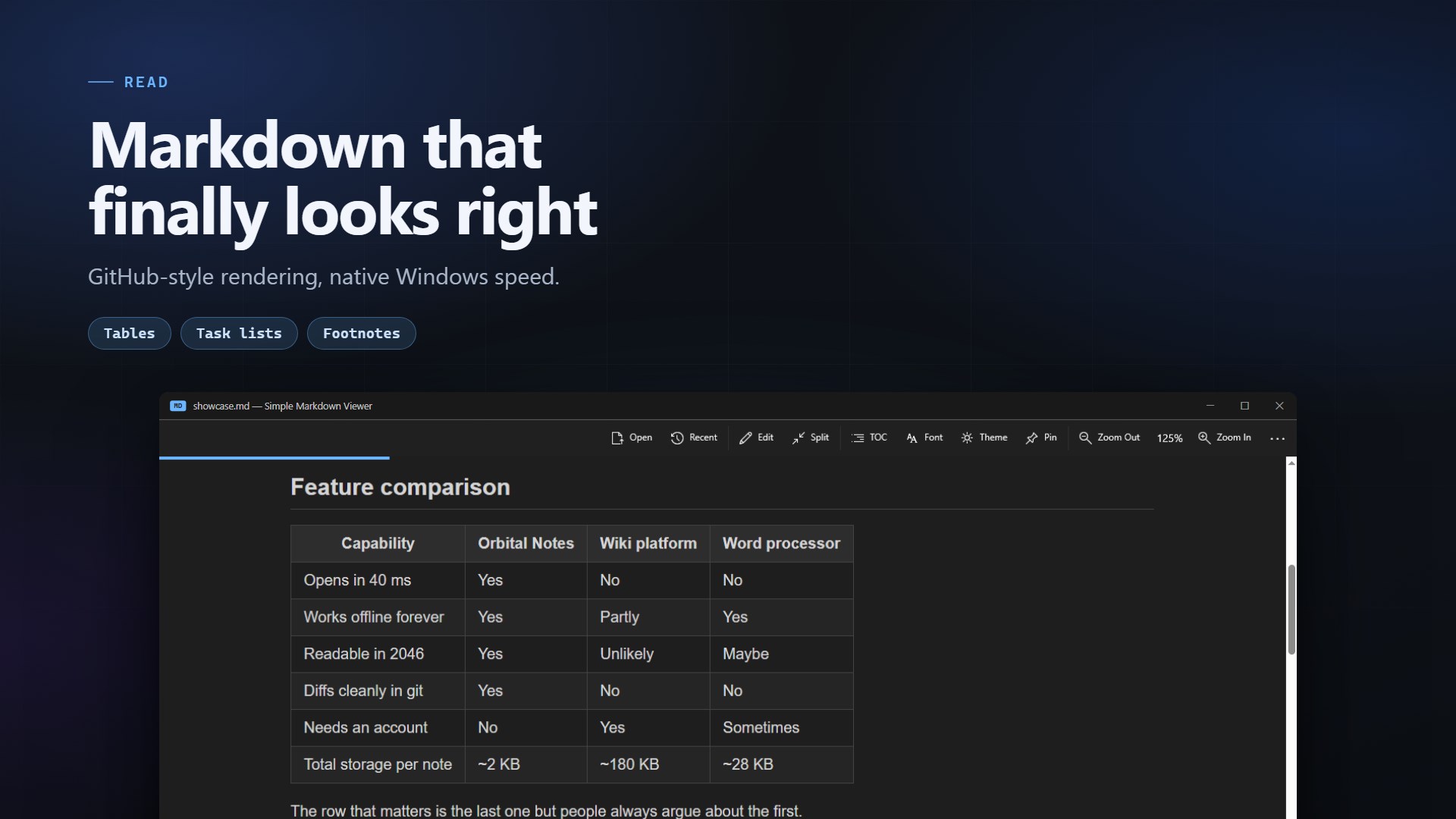The width and height of the screenshot is (1456, 819).
Task: Click the 'Partly' table cell
Action: (648, 617)
